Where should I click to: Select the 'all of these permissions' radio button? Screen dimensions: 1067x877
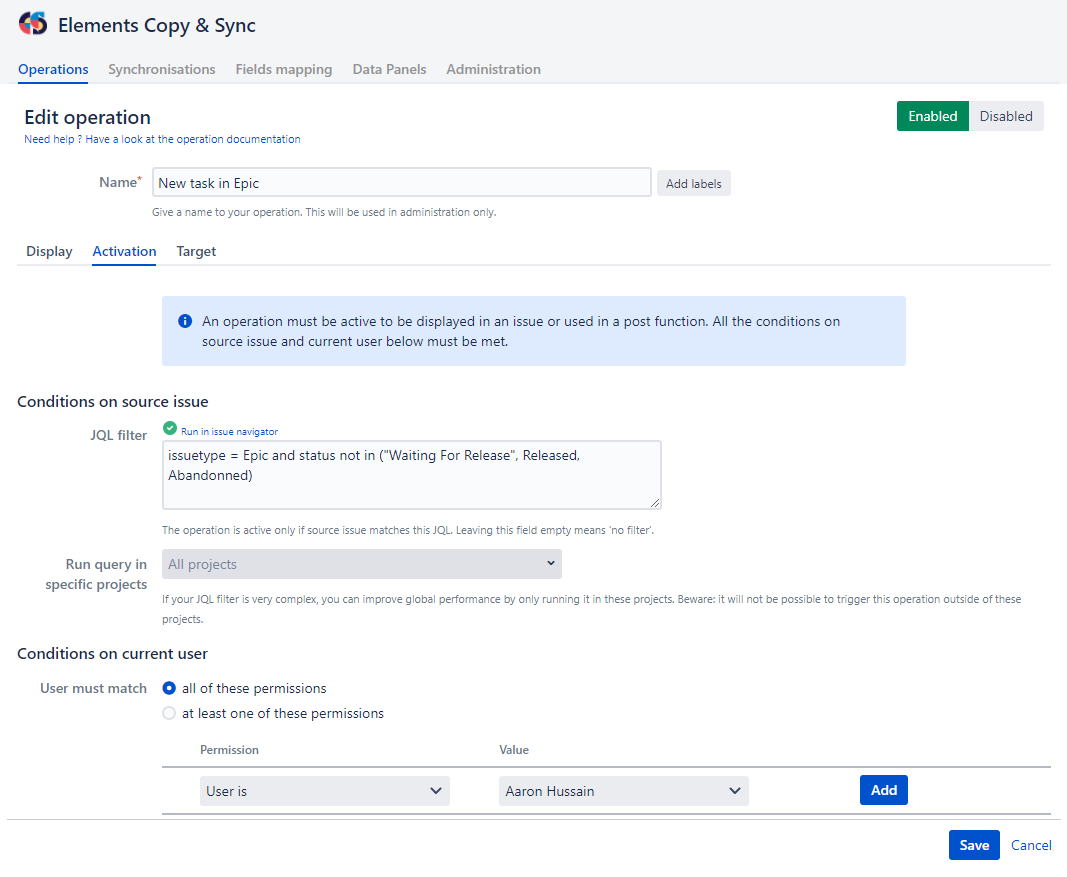169,688
